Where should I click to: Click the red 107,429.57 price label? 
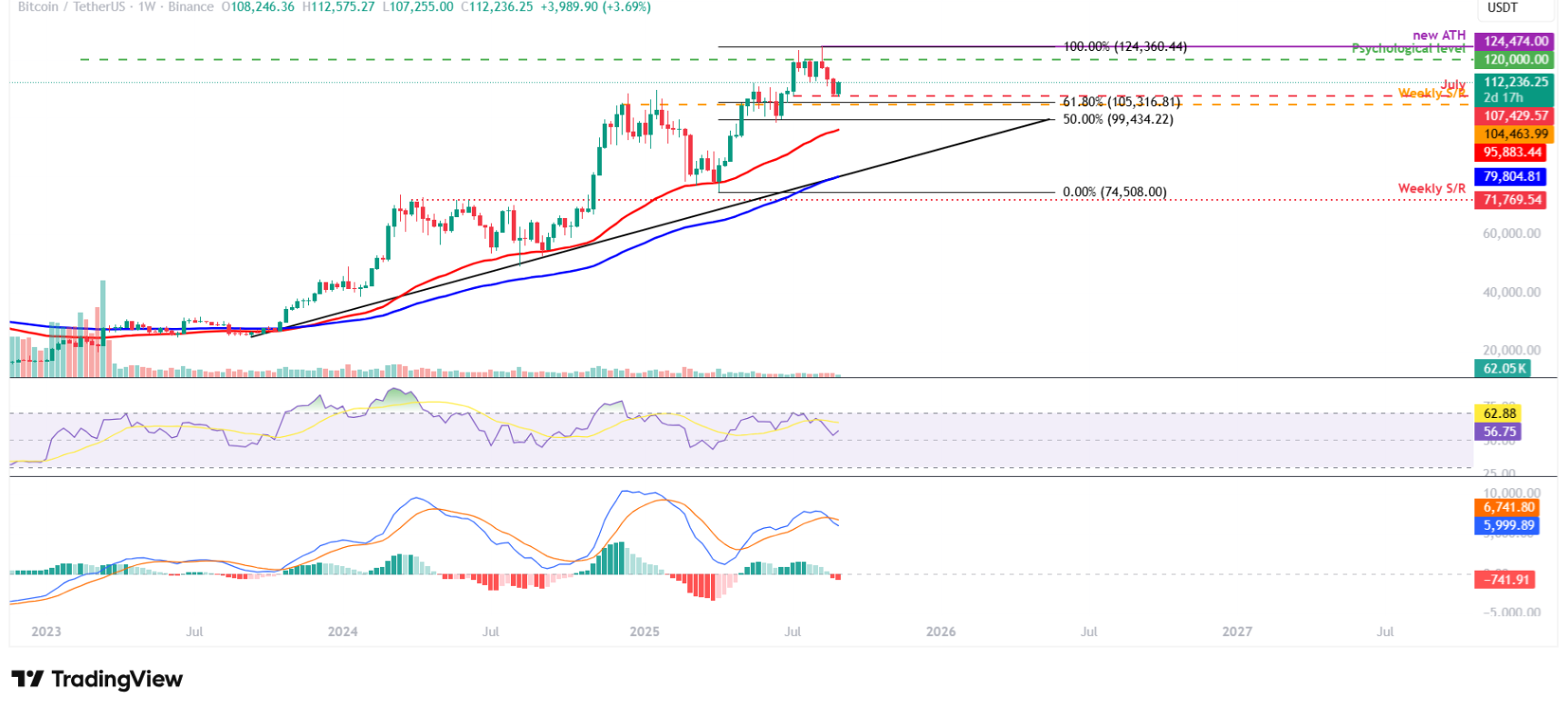tap(1514, 115)
